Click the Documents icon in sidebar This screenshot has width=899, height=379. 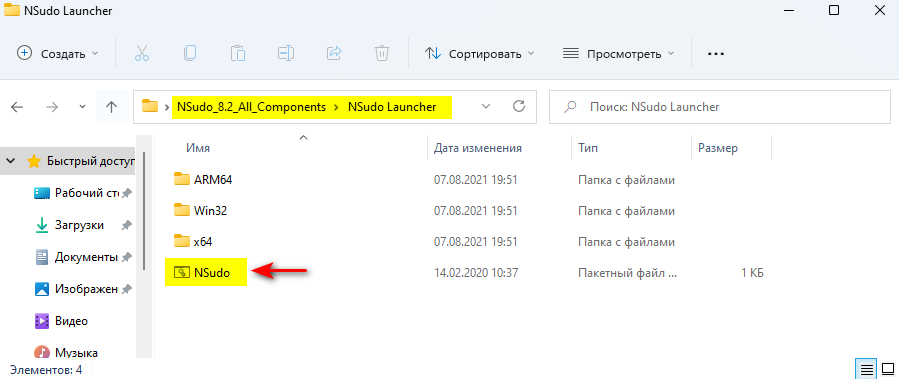pos(42,257)
